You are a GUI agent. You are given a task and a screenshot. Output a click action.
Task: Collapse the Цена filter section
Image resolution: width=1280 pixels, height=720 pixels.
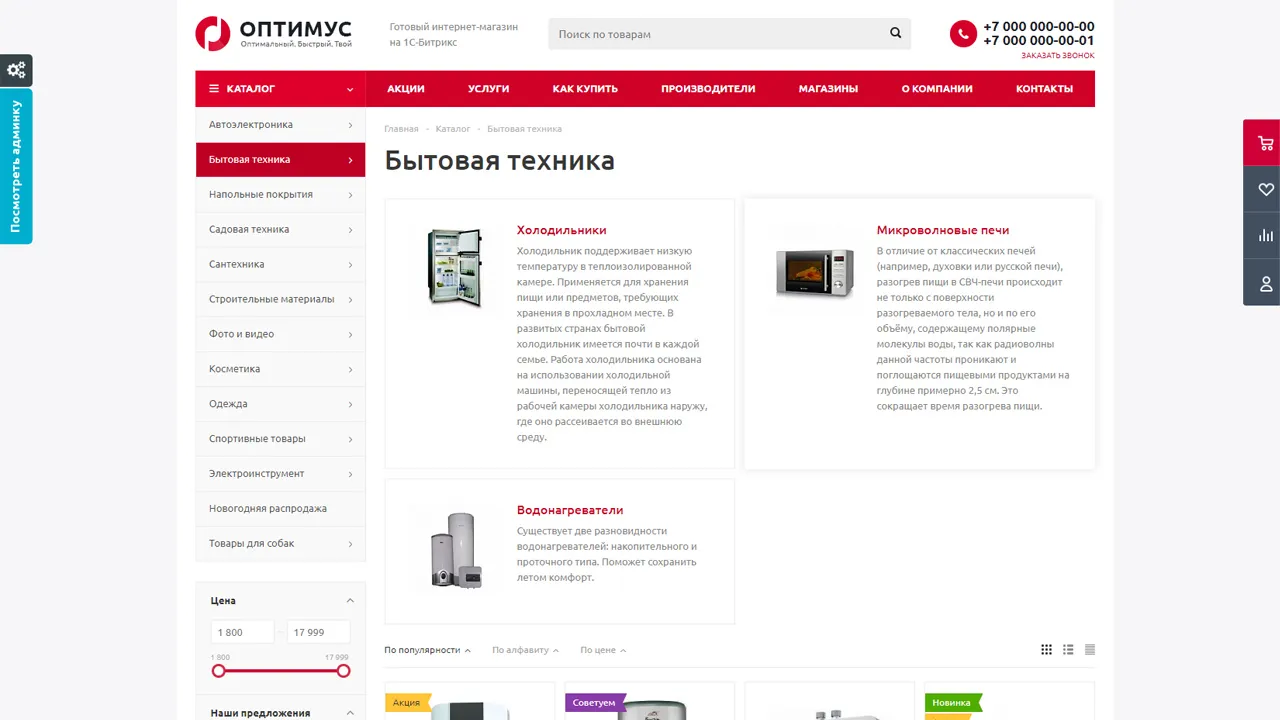tap(350, 601)
